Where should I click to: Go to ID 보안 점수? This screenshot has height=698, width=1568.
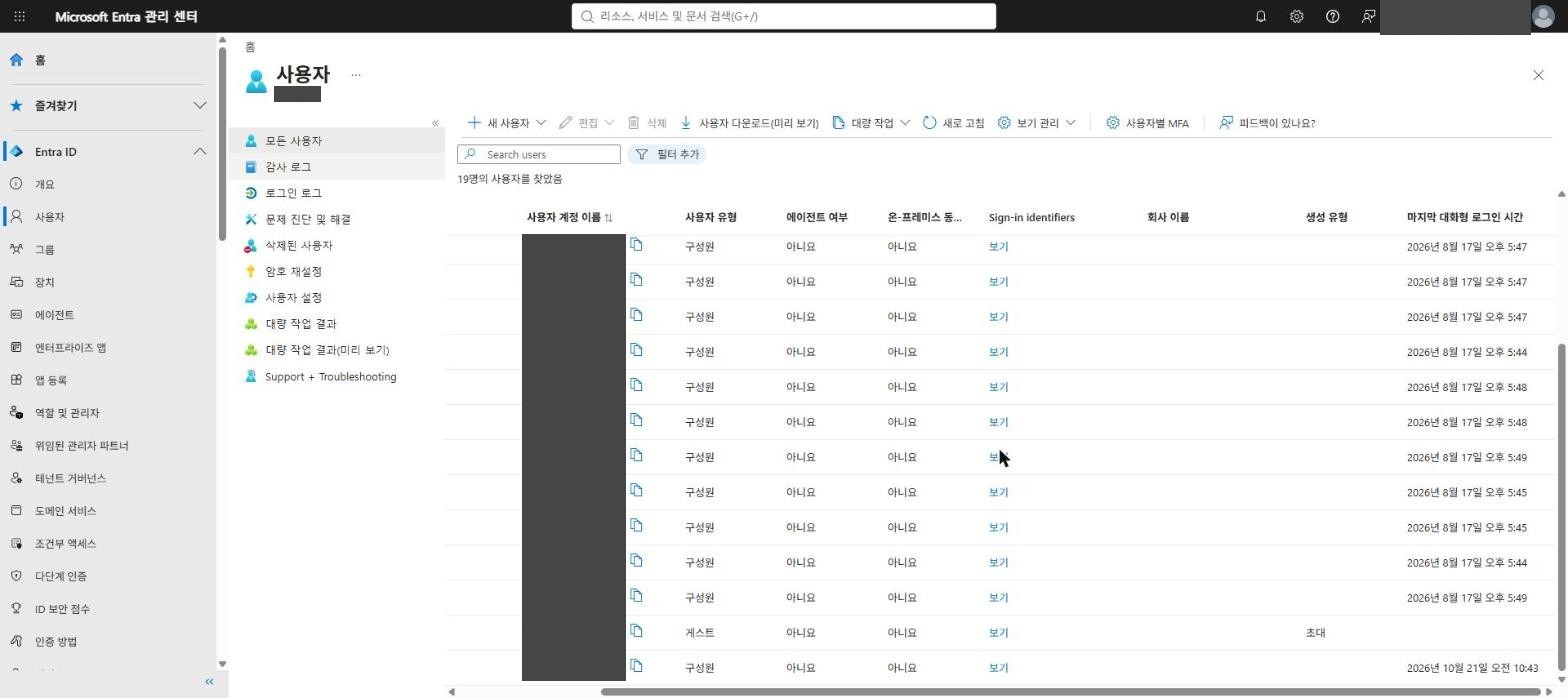(62, 608)
